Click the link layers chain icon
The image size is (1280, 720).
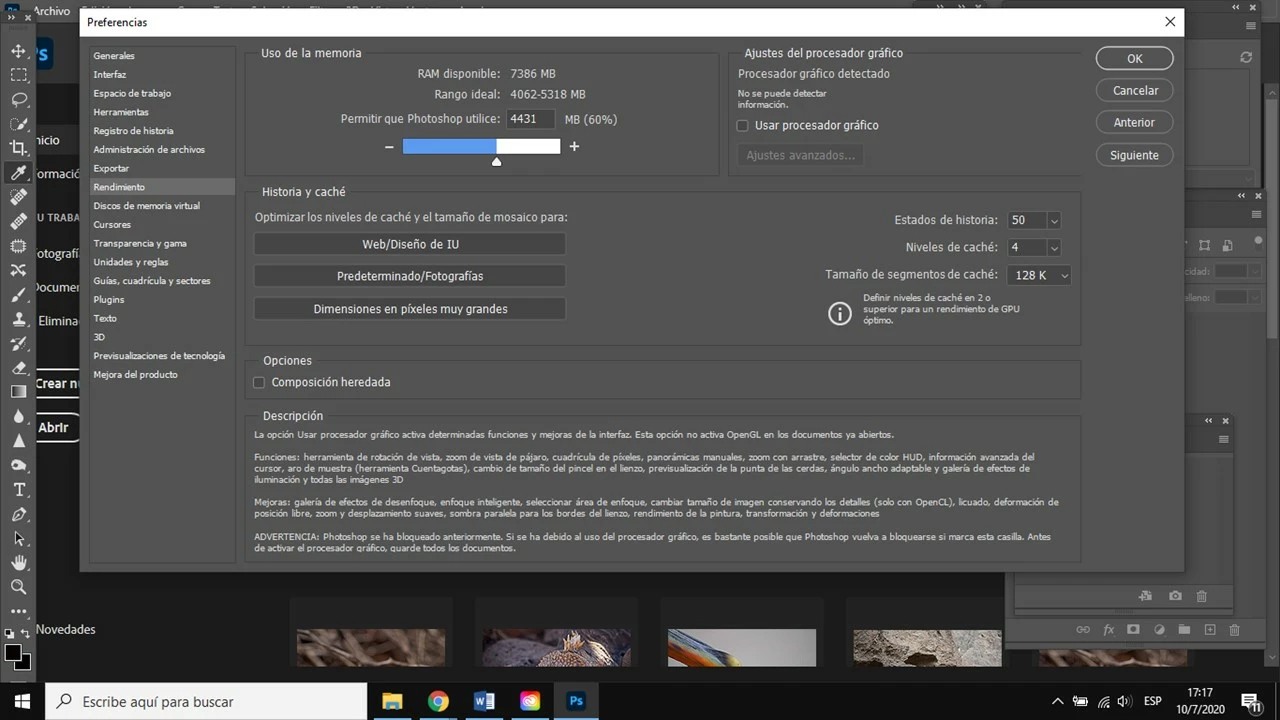1083,630
